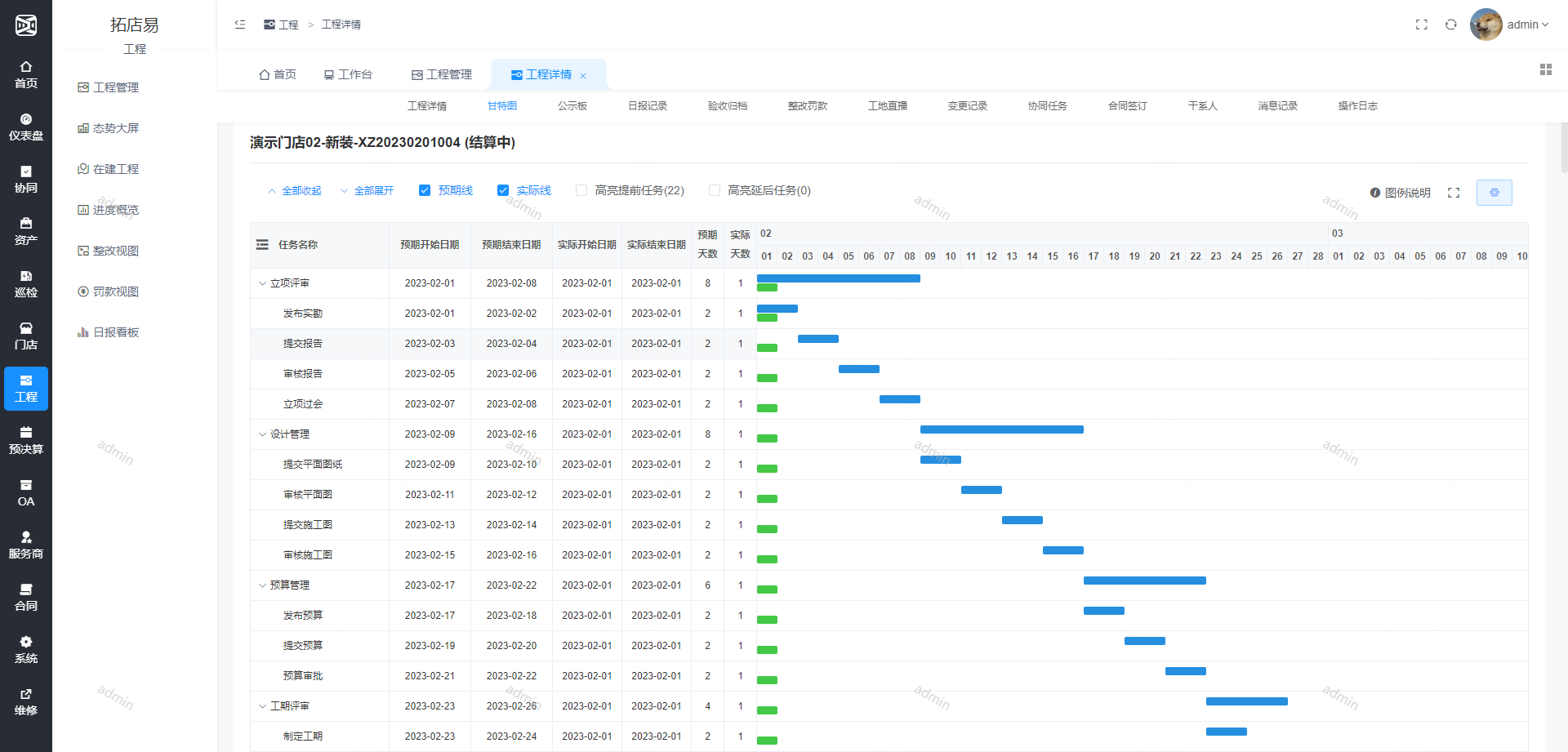Collapse the 立项评审 task group
This screenshot has width=1568, height=752.
(x=262, y=283)
